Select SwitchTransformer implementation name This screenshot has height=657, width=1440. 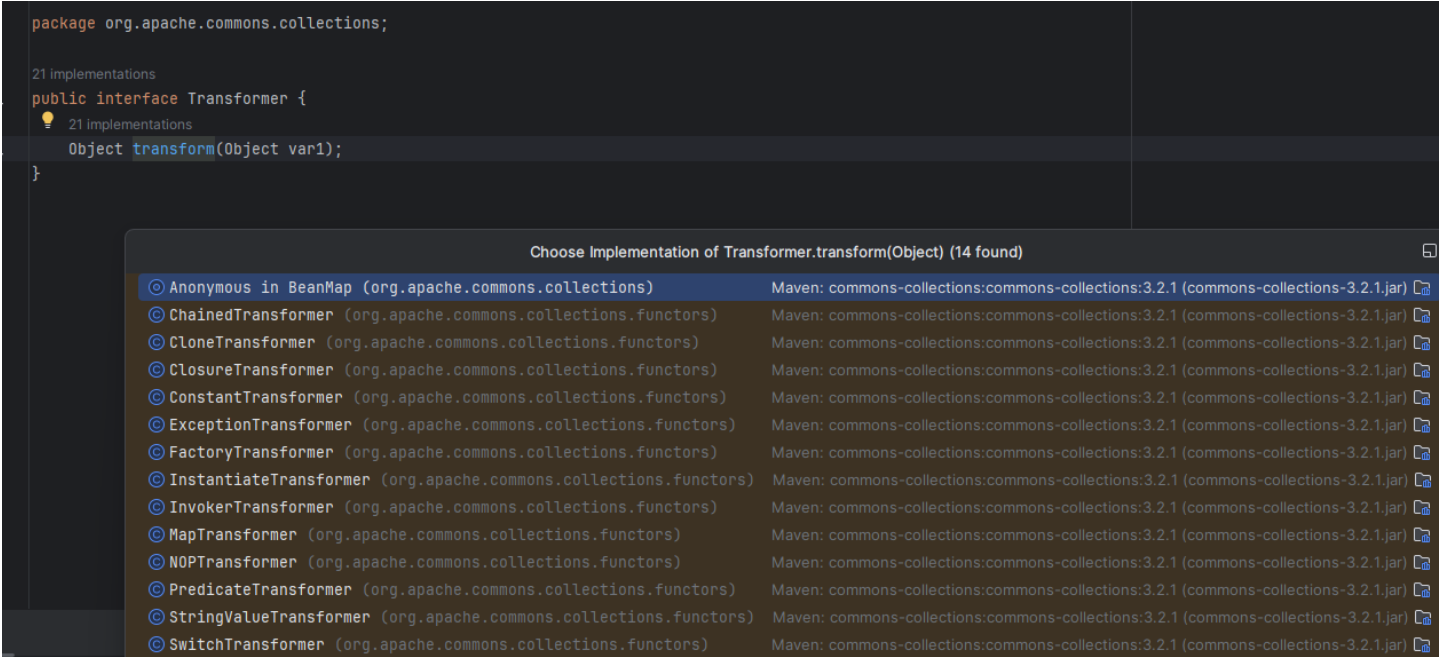pos(247,645)
